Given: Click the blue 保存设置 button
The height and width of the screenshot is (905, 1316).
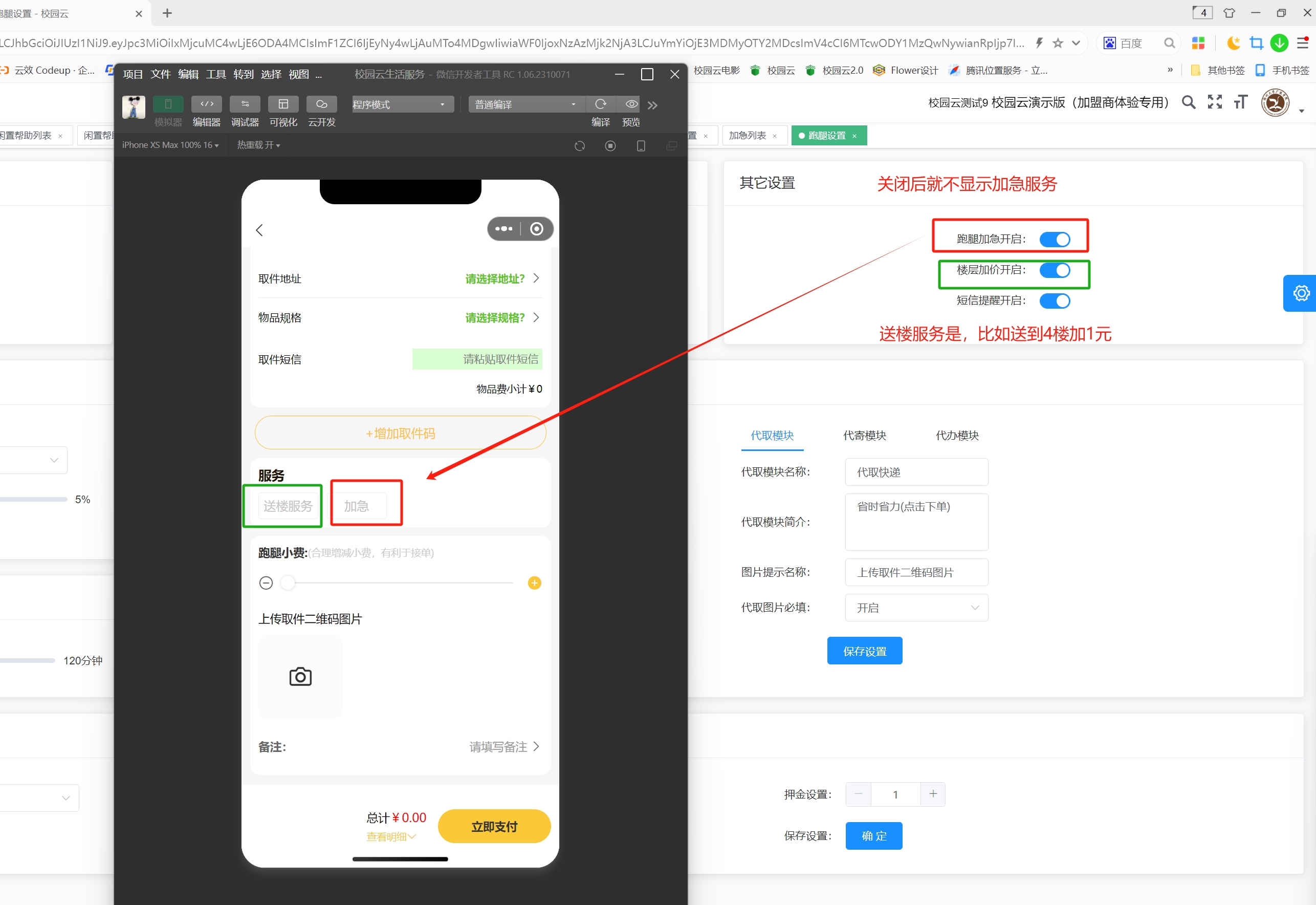Looking at the screenshot, I should click(864, 651).
